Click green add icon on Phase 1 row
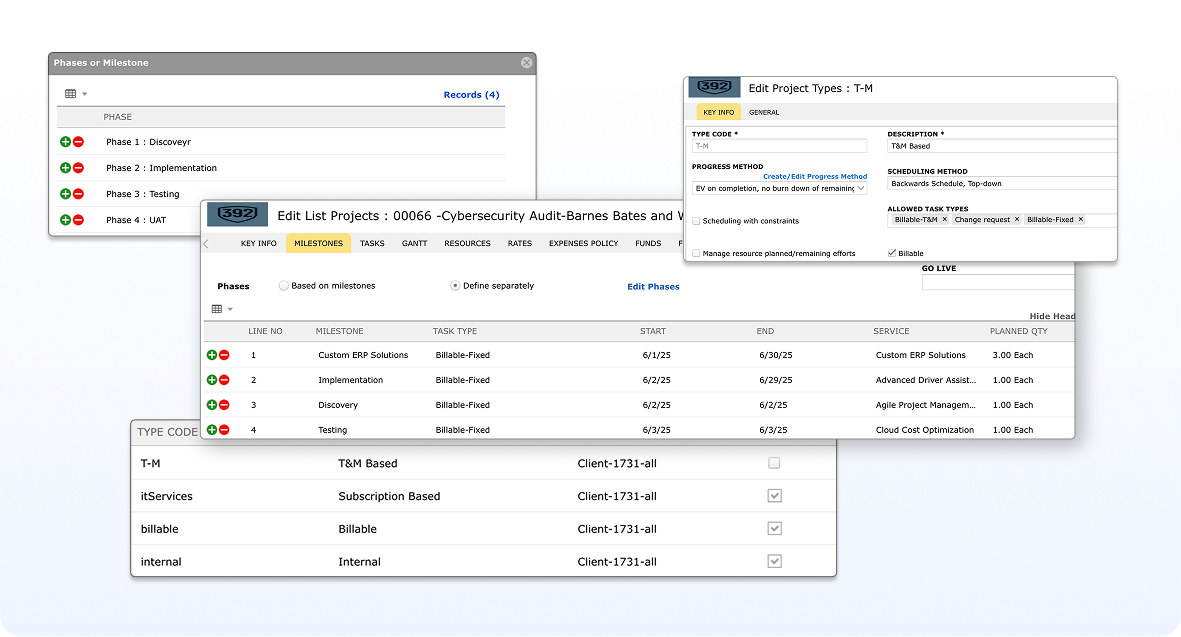The height and width of the screenshot is (637, 1181). point(66,142)
